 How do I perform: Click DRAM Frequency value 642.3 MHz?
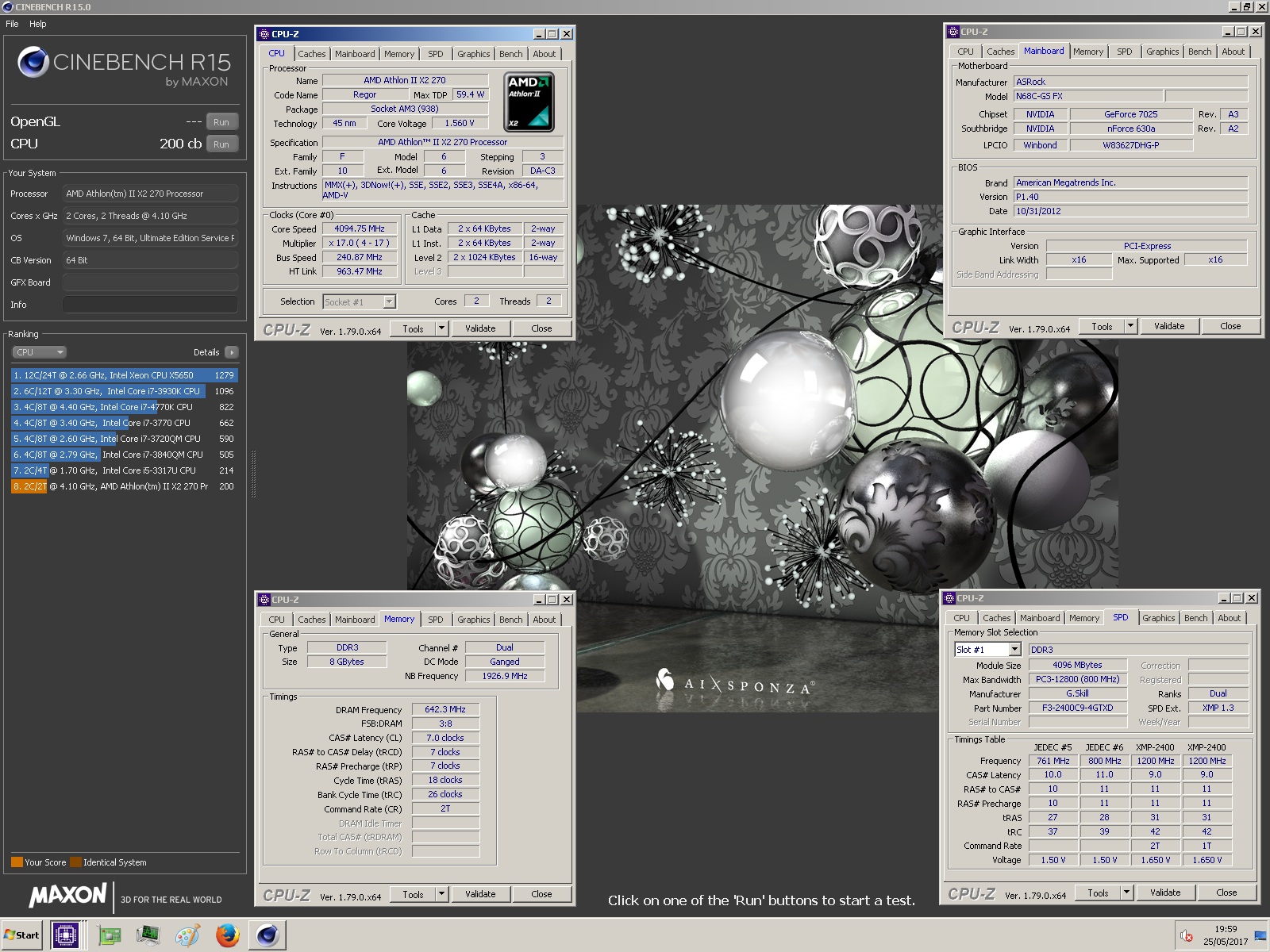[x=445, y=709]
